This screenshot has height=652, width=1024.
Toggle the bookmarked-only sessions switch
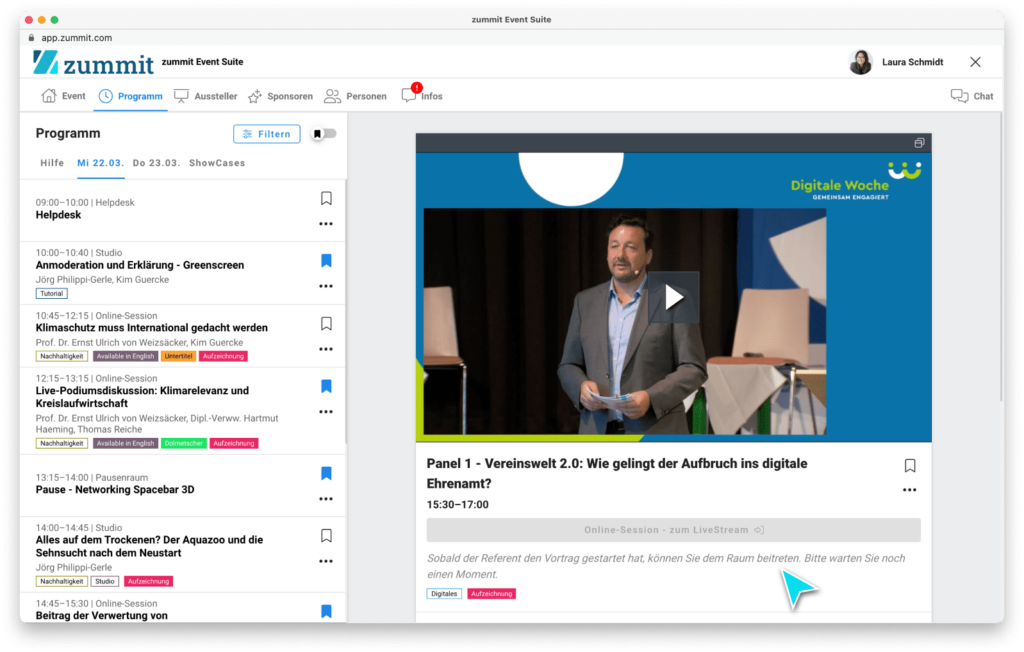(x=323, y=134)
